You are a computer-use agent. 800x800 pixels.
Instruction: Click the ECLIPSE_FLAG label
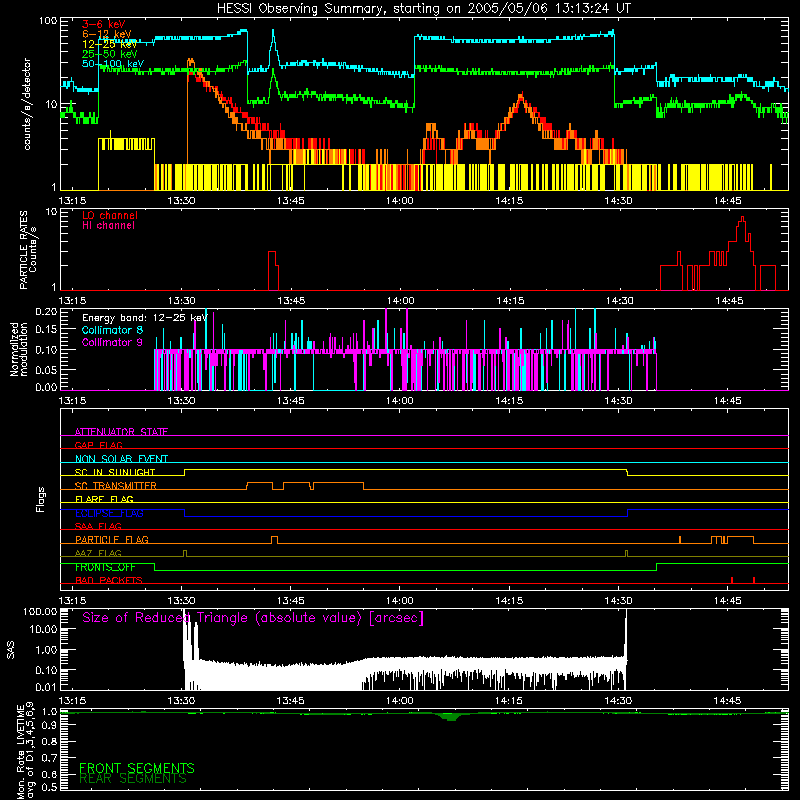tap(109, 513)
